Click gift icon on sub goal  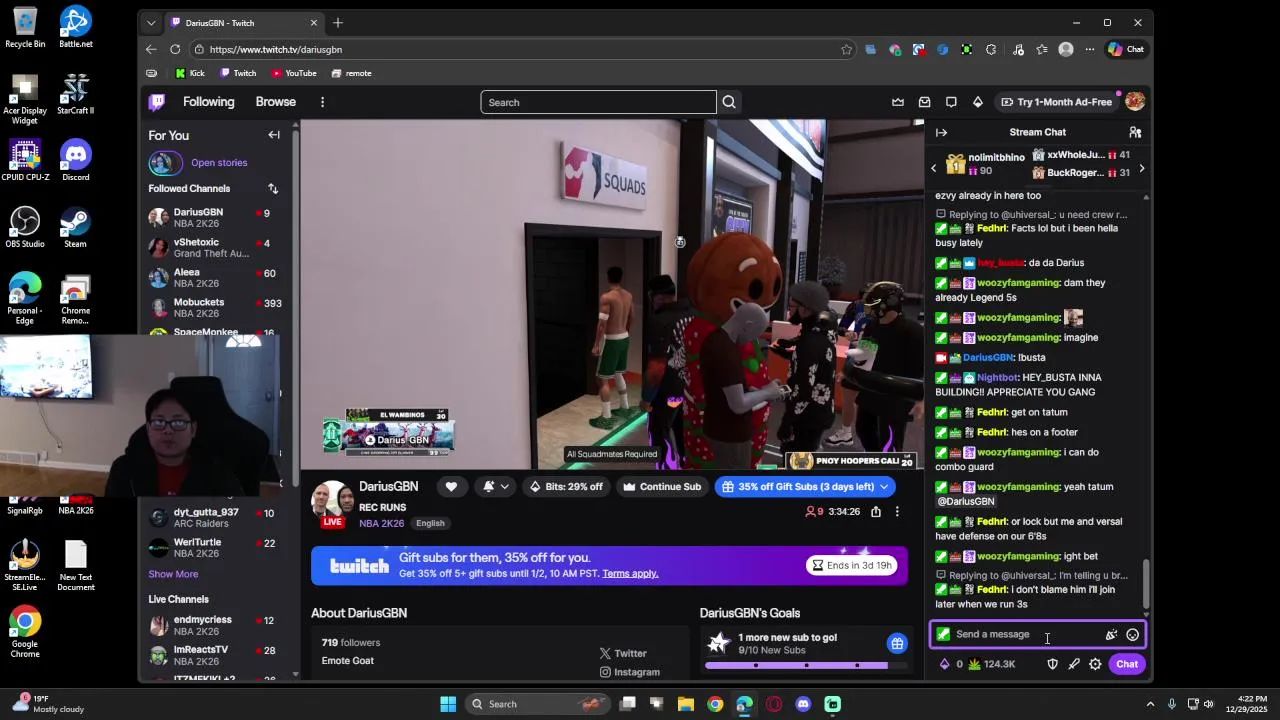(897, 643)
